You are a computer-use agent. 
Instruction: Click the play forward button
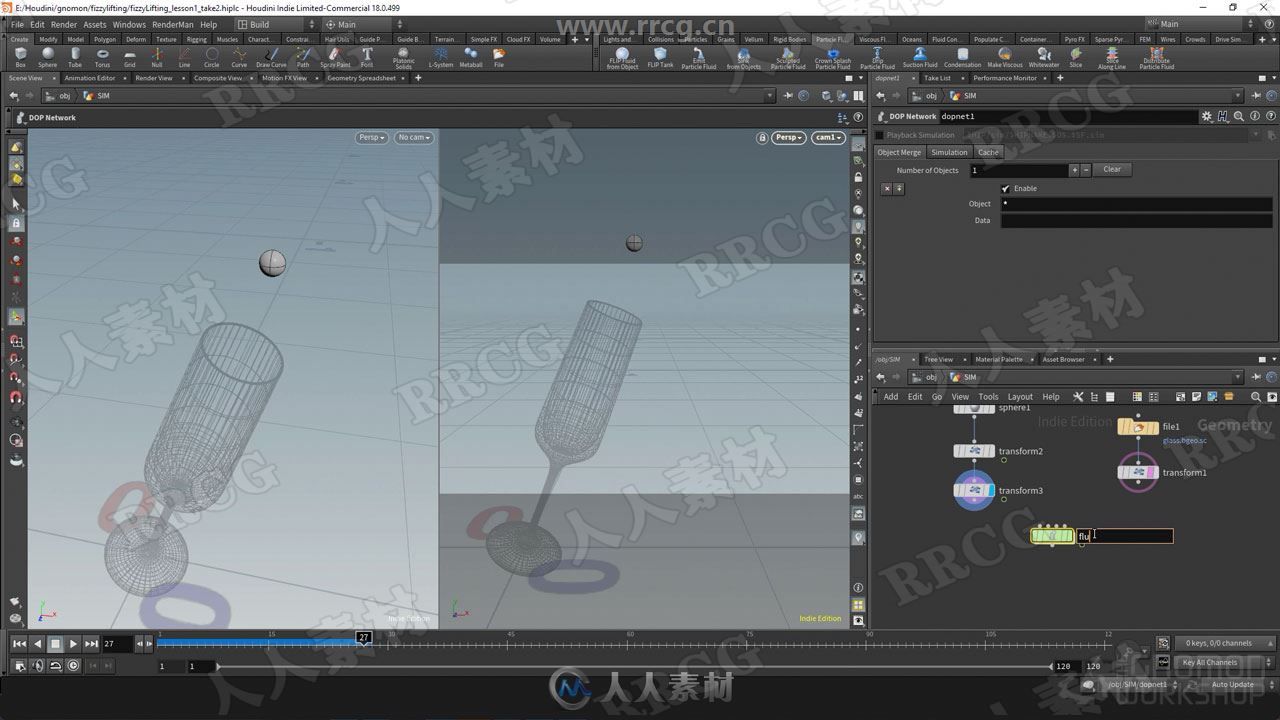74,644
